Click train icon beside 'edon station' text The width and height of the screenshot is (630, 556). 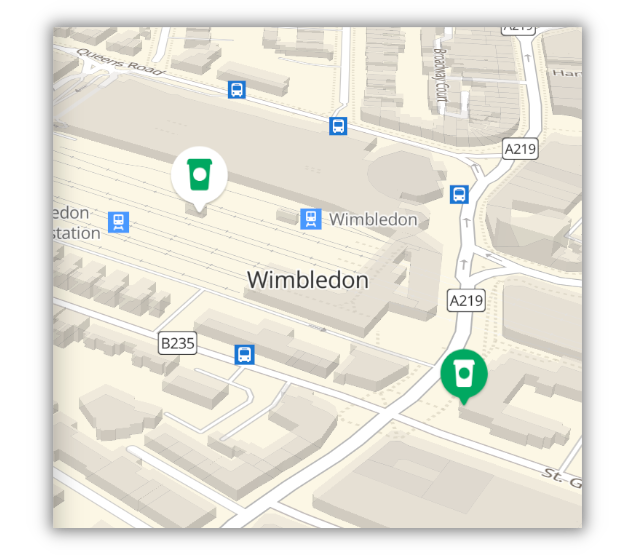pos(119,222)
